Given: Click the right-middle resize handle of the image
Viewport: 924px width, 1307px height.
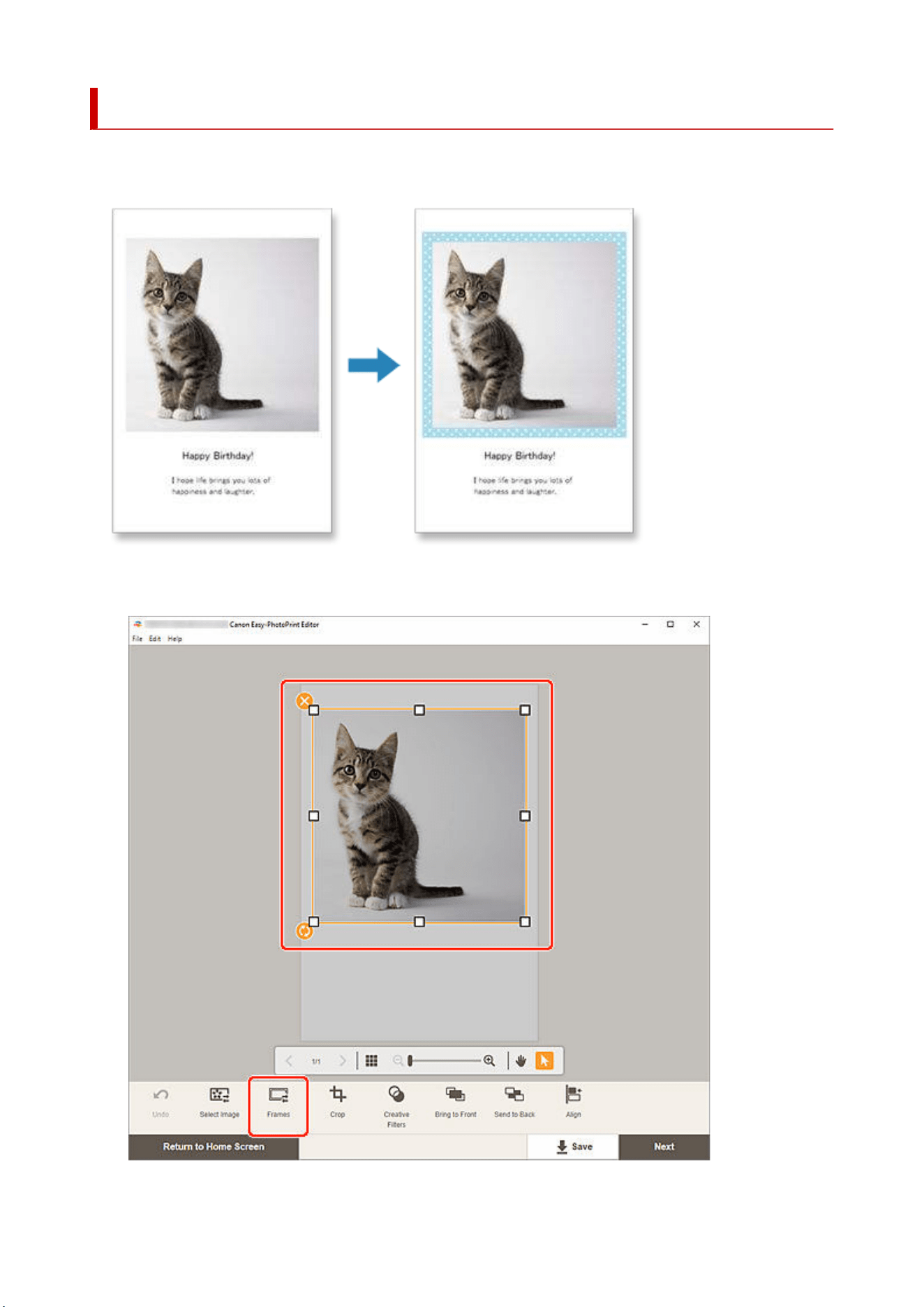Looking at the screenshot, I should (x=526, y=815).
